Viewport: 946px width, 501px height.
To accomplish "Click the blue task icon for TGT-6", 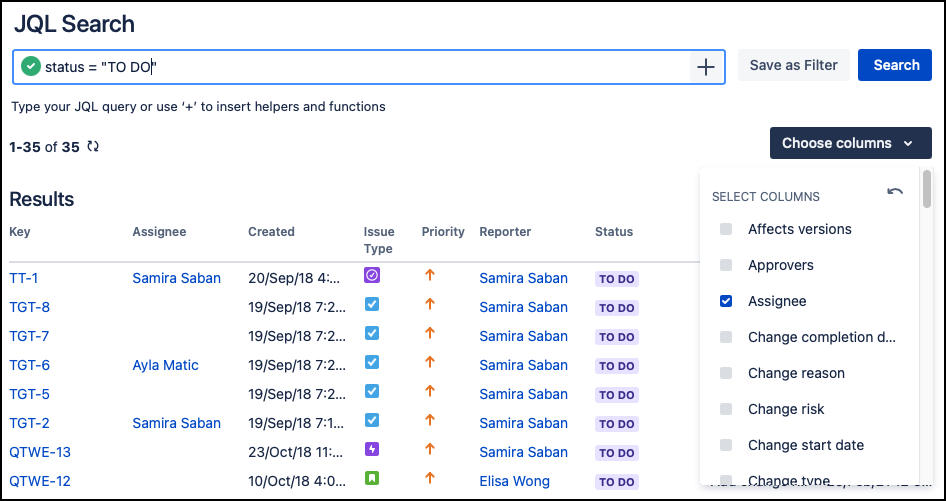I will 372,363.
